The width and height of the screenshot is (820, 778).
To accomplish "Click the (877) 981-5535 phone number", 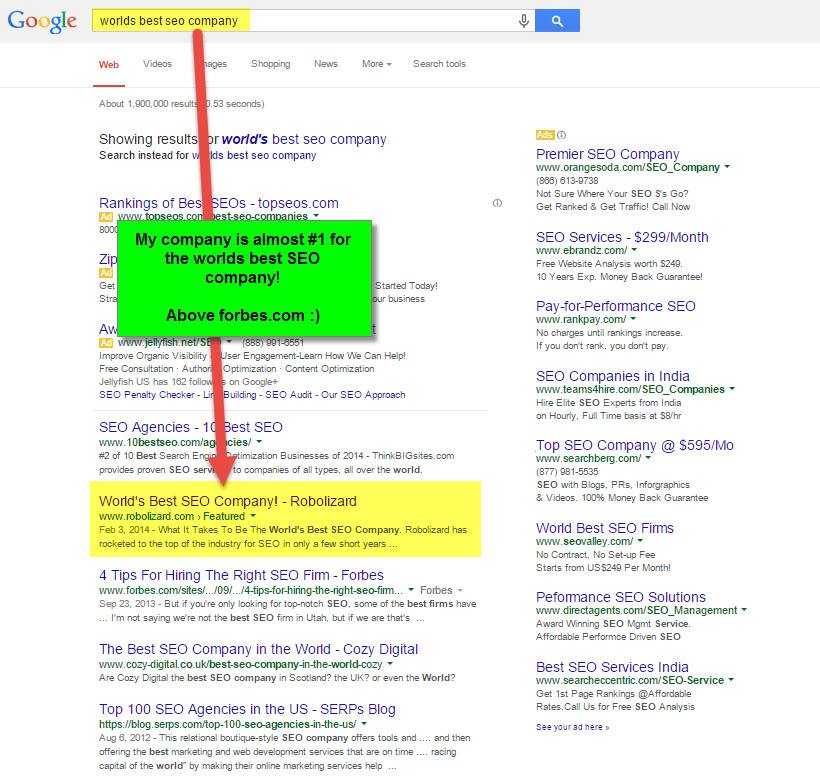I will pos(567,472).
